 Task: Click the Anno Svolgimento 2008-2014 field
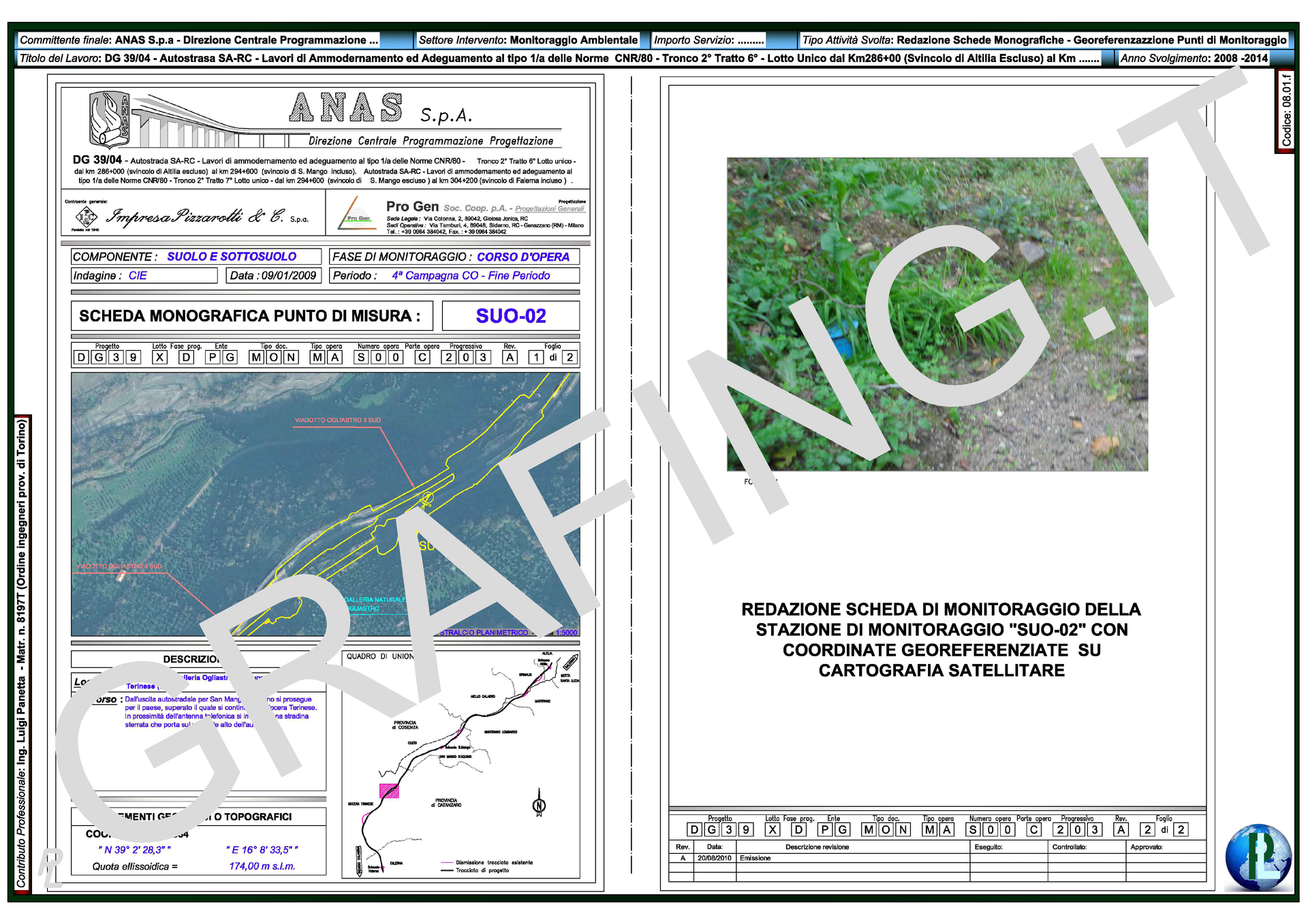click(x=1194, y=59)
